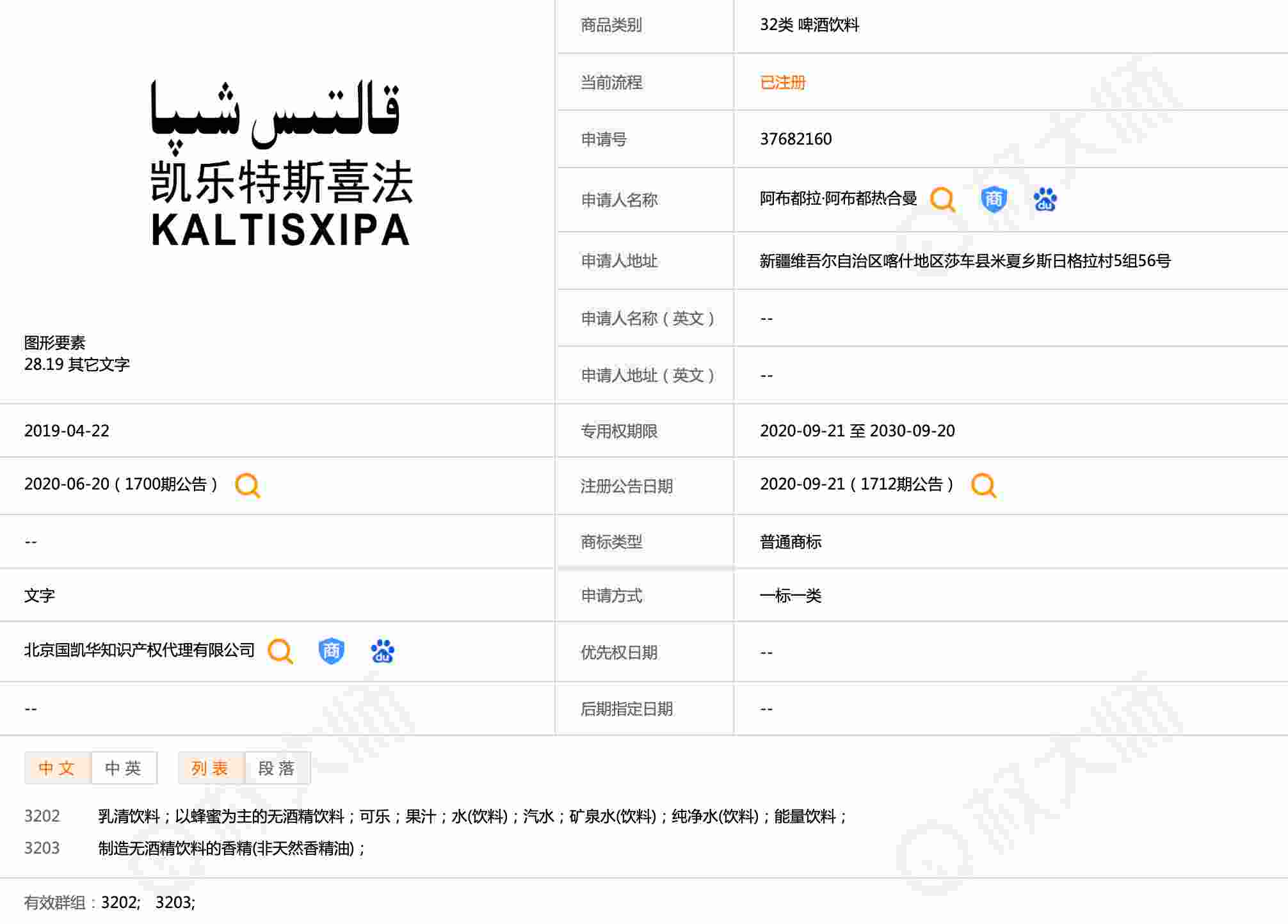Click group code 3202 in goods list
This screenshot has width=1288, height=924.
(x=42, y=816)
